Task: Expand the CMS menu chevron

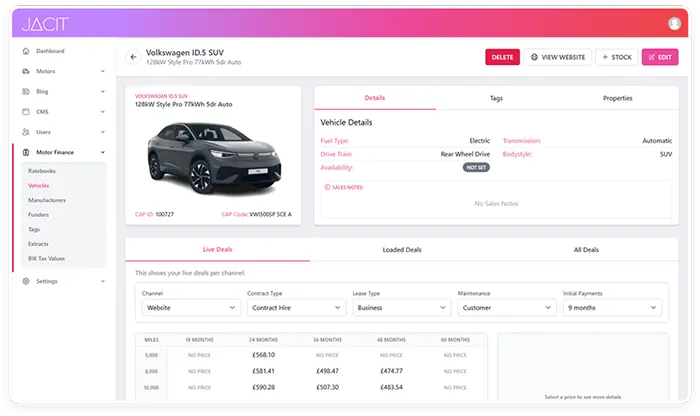Action: click(103, 112)
